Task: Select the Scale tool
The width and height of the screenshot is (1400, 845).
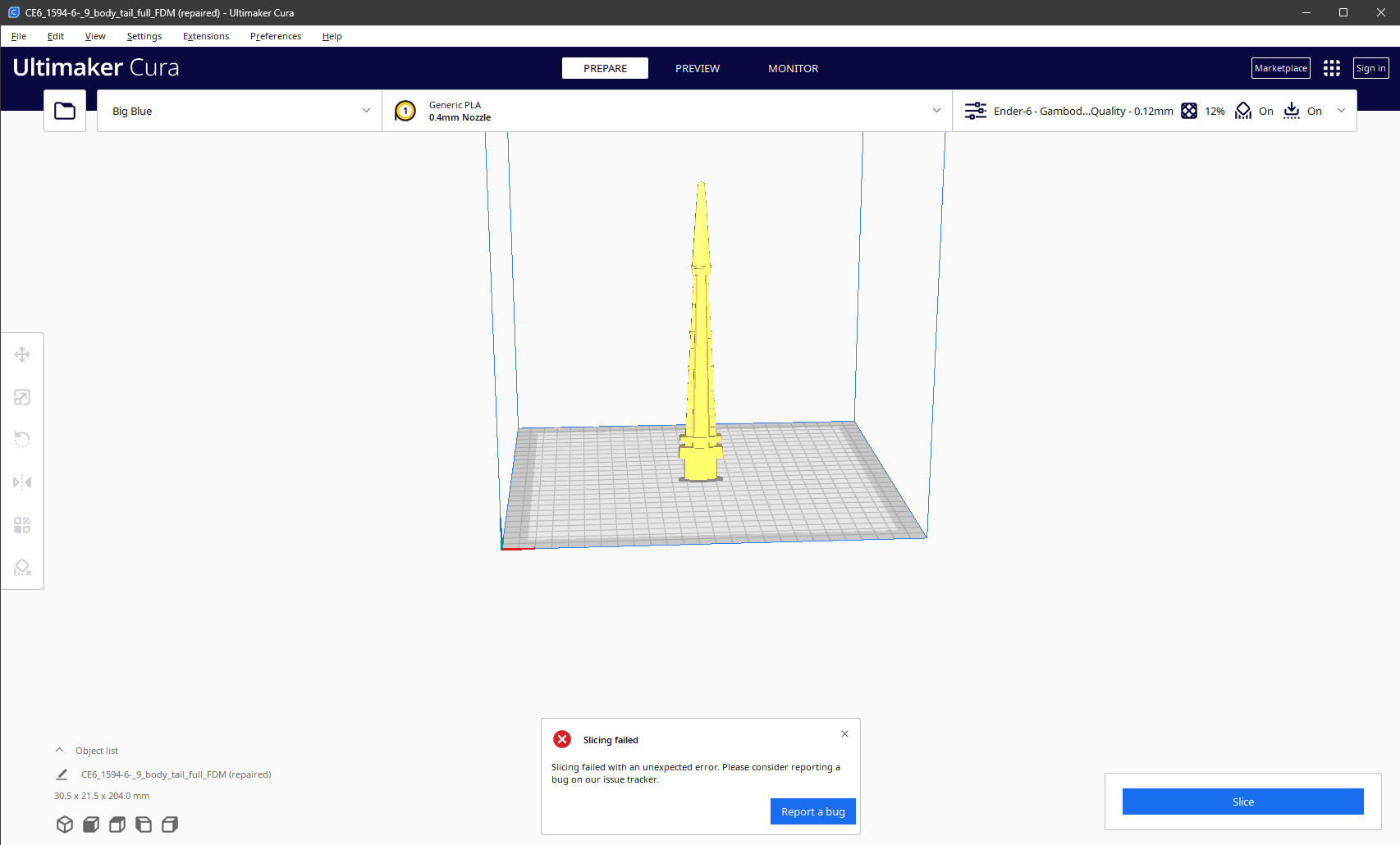Action: pyautogui.click(x=22, y=397)
